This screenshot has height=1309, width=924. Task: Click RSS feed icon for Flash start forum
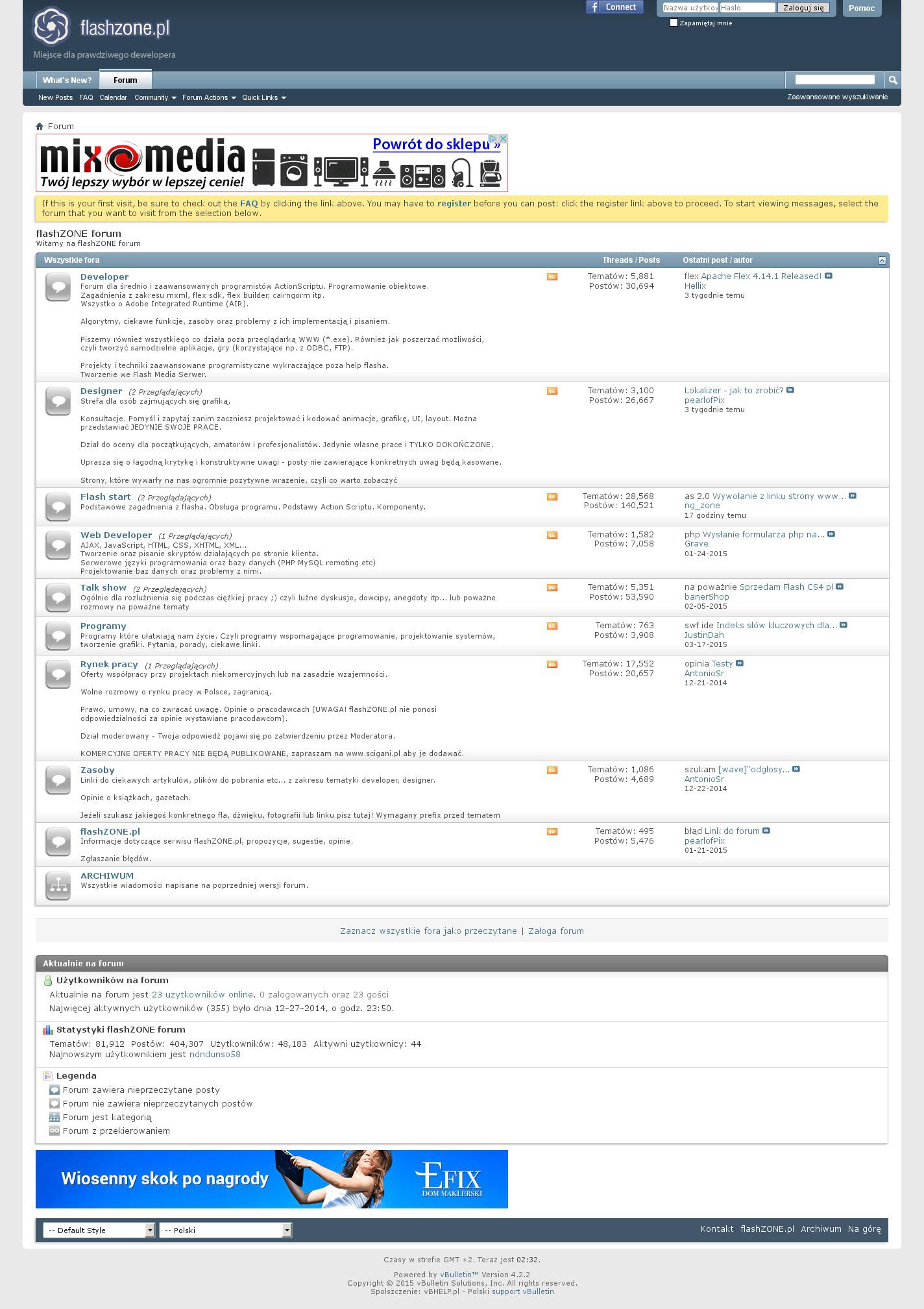[552, 497]
